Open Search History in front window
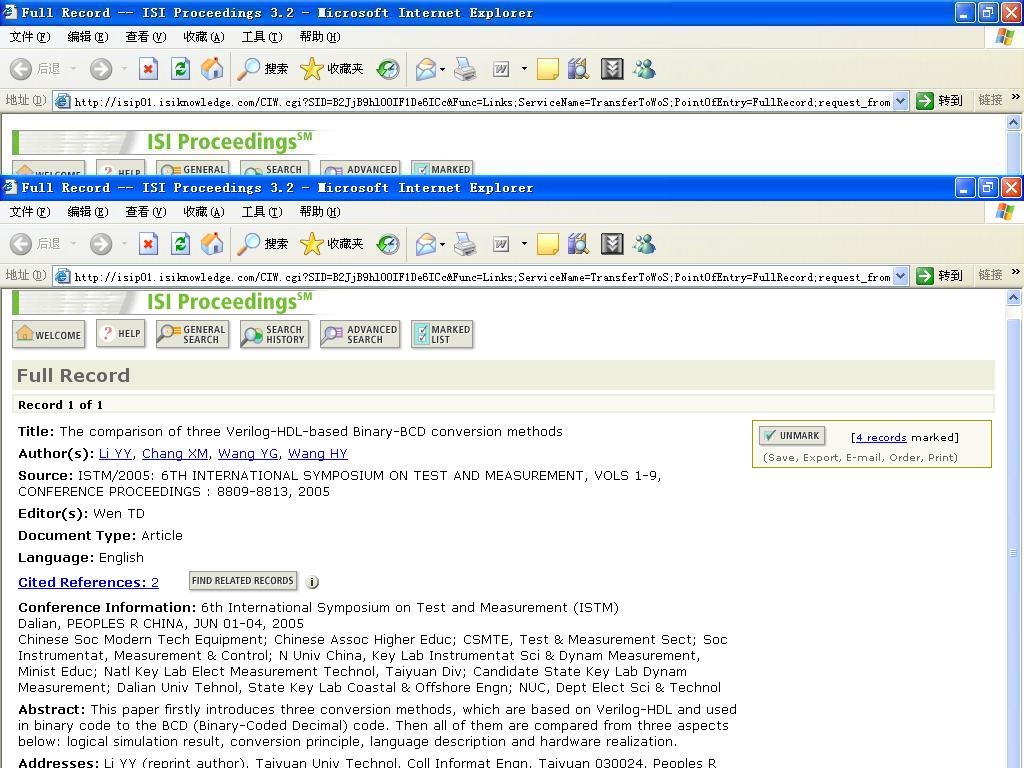 [273, 334]
